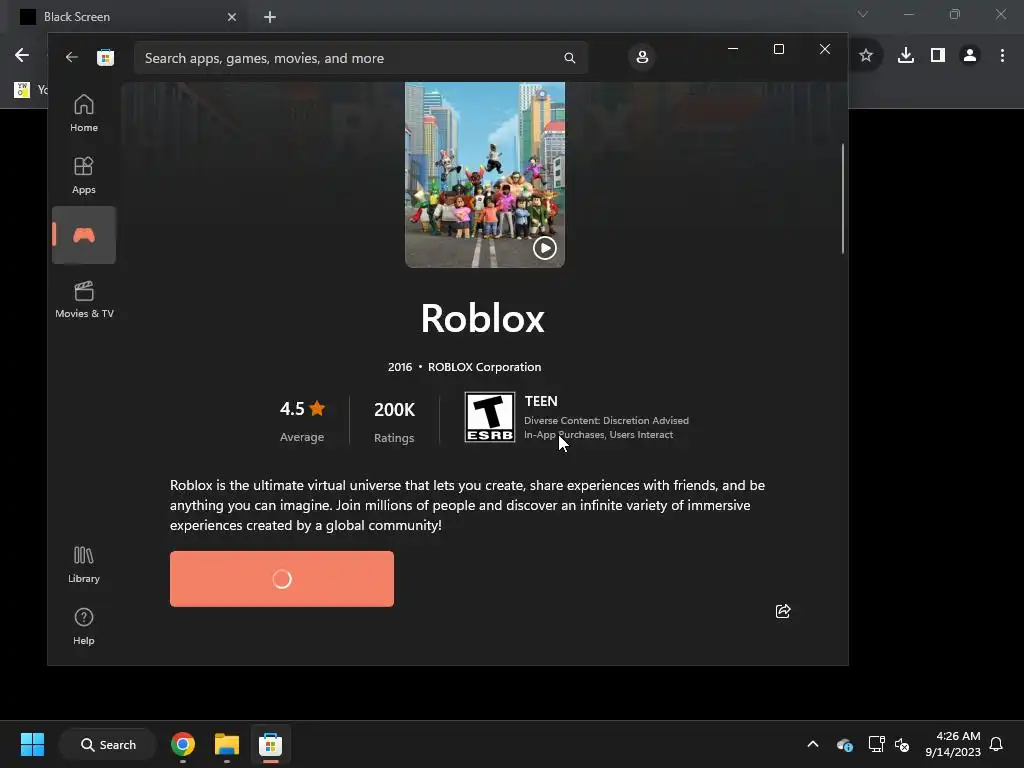This screenshot has width=1024, height=768.
Task: Maximize the Microsoft Store window
Action: coord(778,49)
